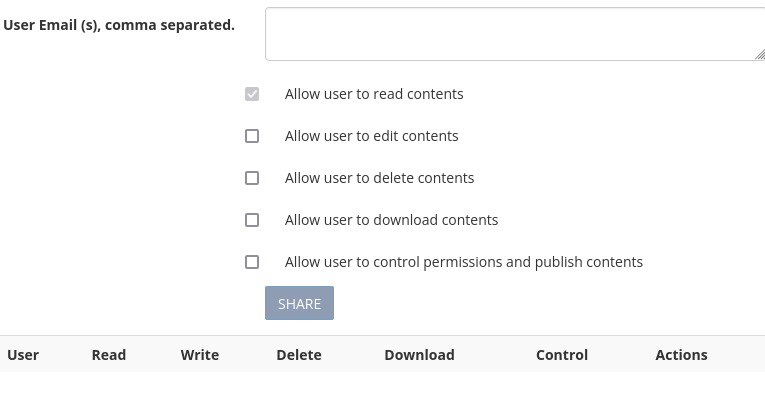Click the SHARE button
Screen dimensions: 765x406
(x=299, y=303)
